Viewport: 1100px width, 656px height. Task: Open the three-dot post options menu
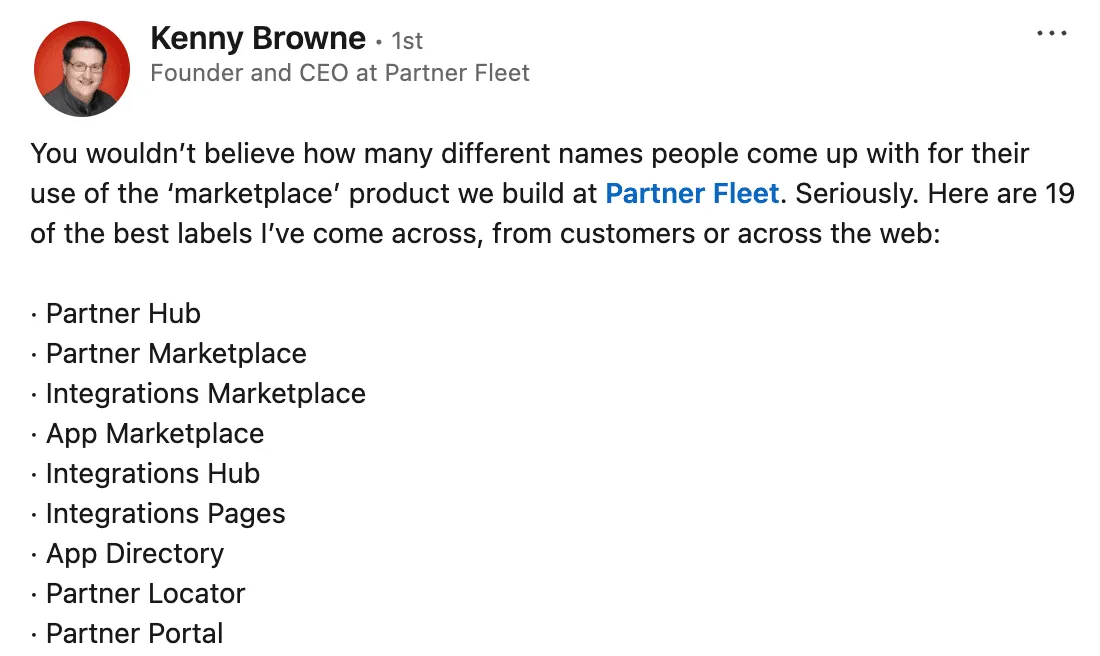[1052, 33]
